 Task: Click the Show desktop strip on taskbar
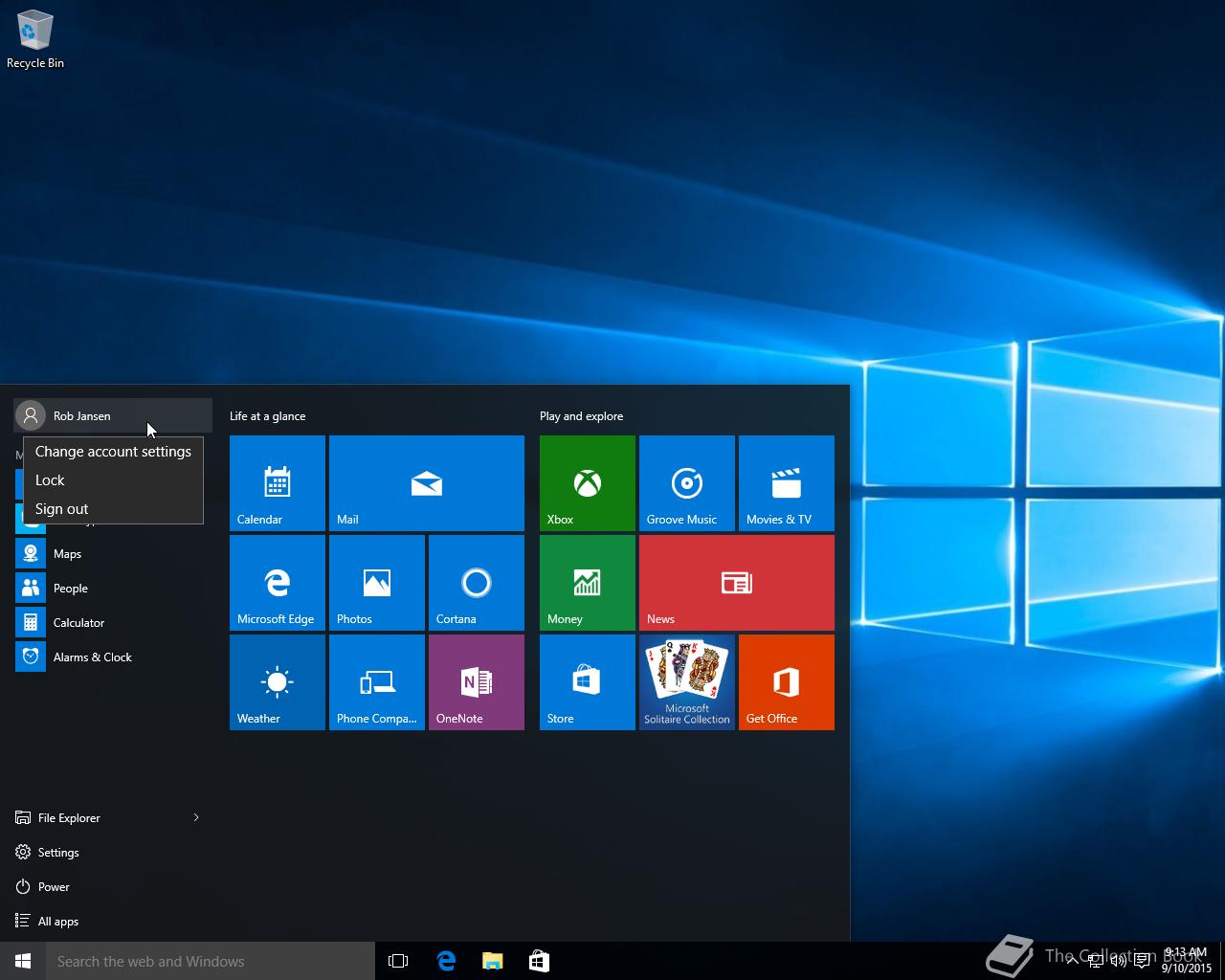click(1222, 961)
